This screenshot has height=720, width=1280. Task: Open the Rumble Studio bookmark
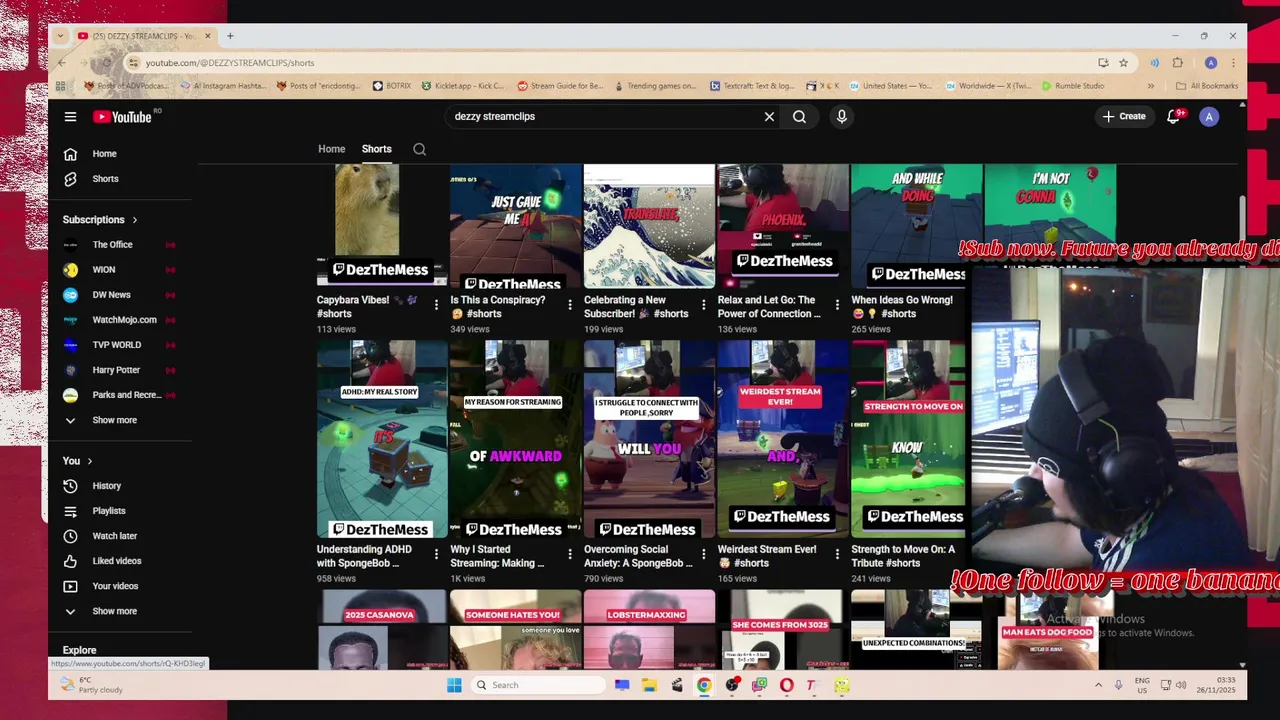[1073, 86]
